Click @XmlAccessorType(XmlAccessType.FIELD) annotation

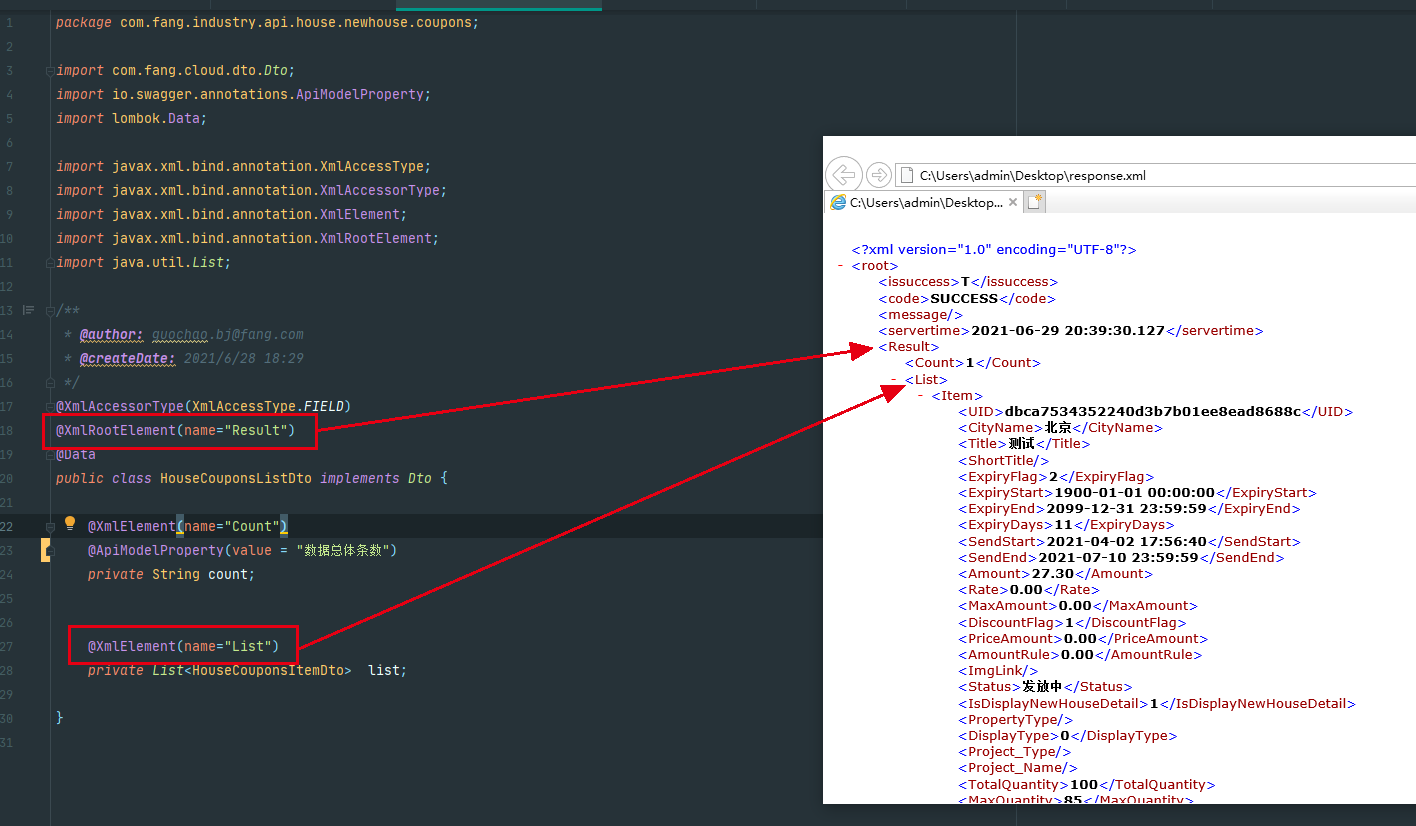tap(203, 406)
